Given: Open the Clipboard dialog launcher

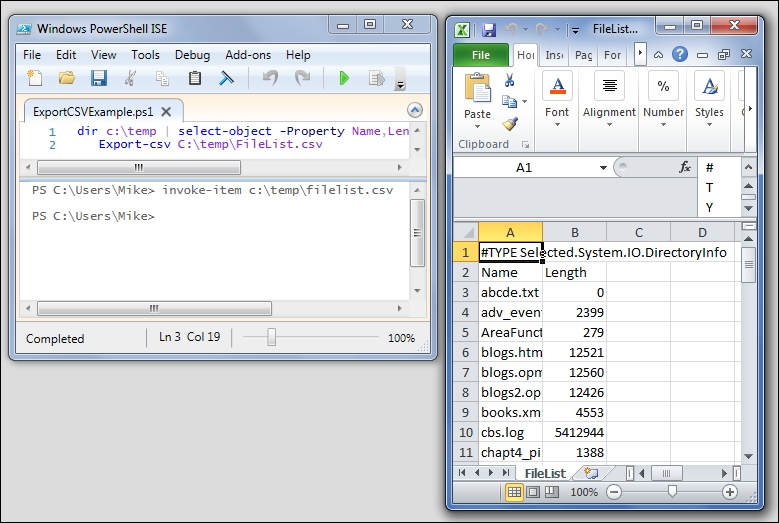Looking at the screenshot, I should pos(525,145).
